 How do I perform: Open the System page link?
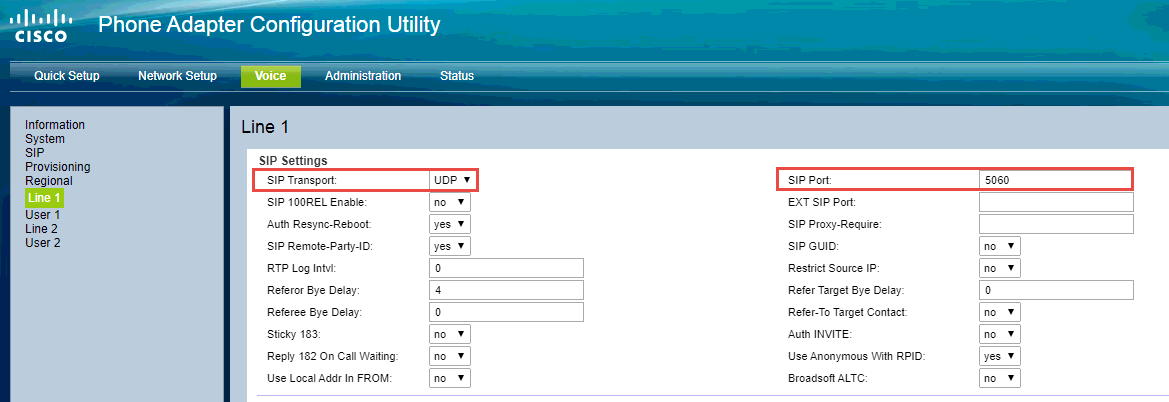[45, 139]
